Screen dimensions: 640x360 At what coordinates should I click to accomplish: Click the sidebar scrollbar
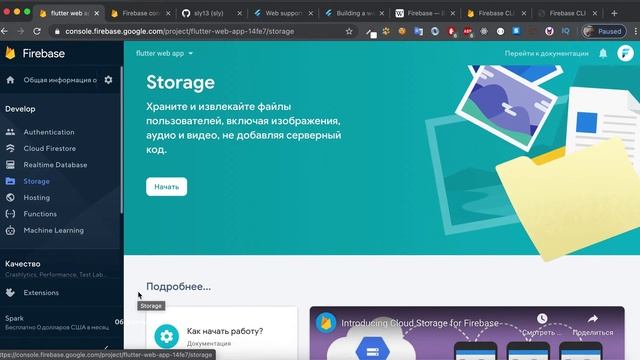pyautogui.click(x=122, y=139)
